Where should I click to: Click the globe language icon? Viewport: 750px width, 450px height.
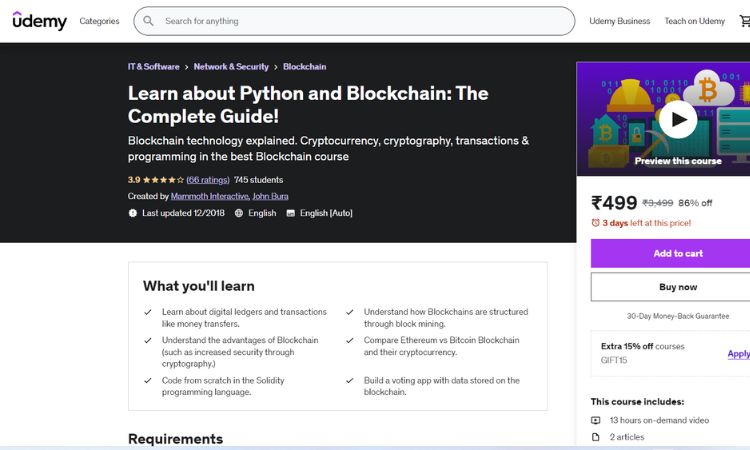tap(239, 213)
